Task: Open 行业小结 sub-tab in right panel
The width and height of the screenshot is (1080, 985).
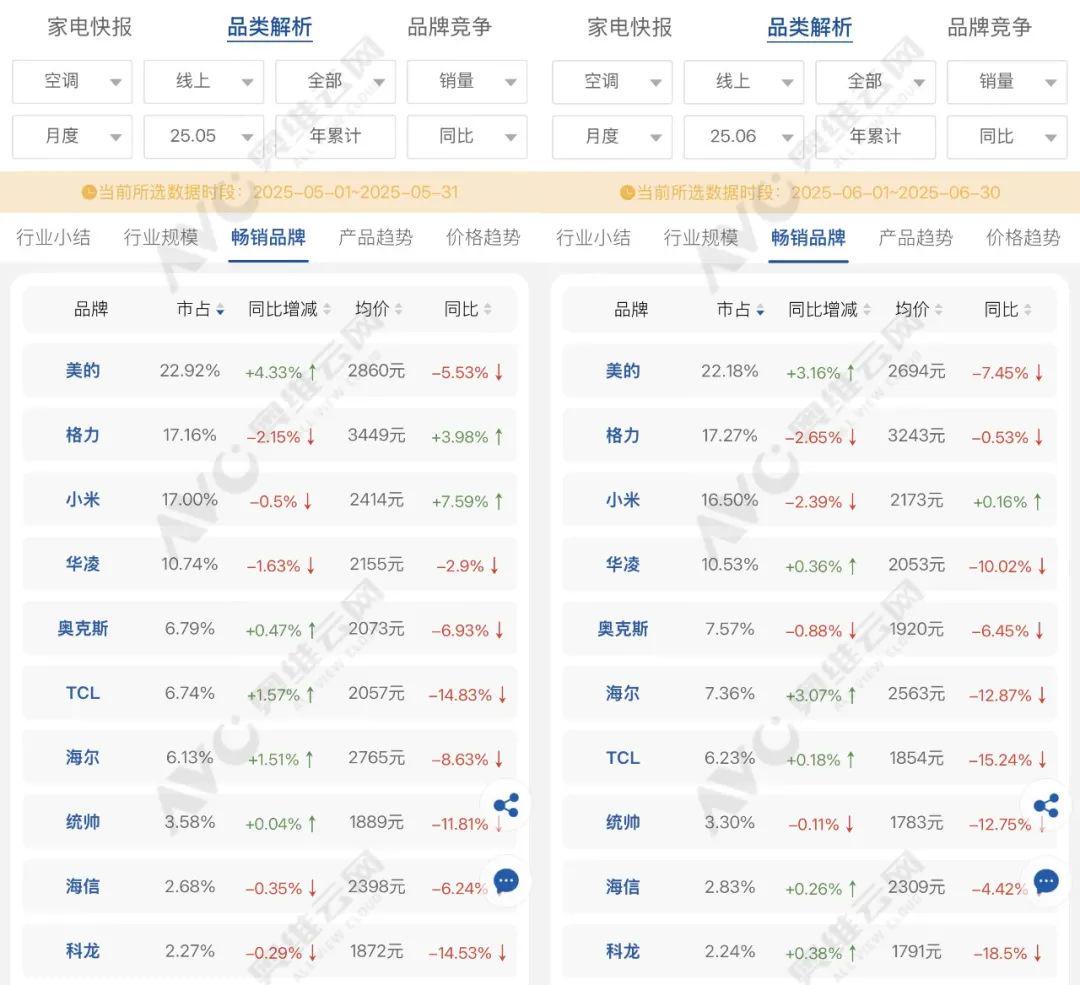Action: tap(594, 238)
